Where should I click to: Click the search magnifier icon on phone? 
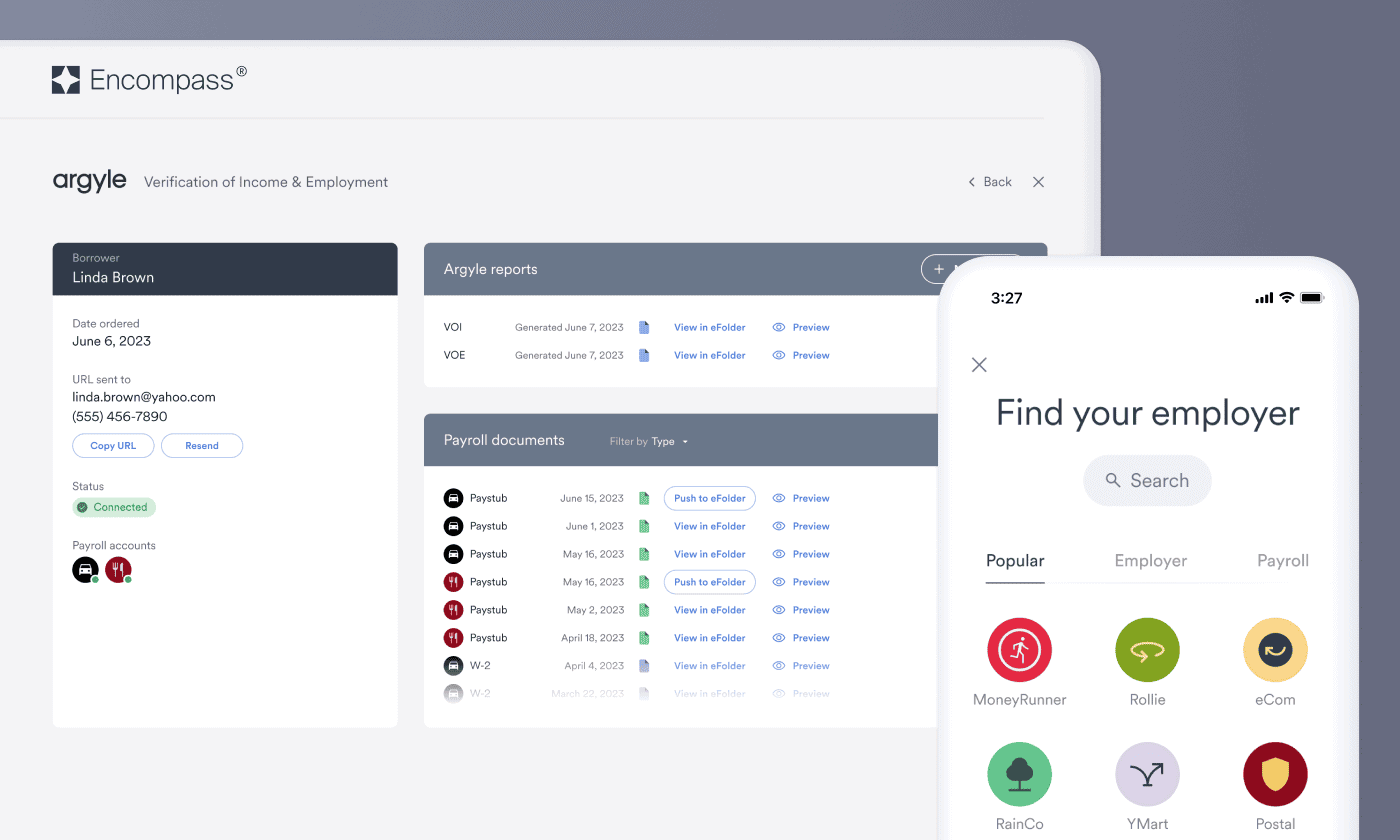[1113, 481]
